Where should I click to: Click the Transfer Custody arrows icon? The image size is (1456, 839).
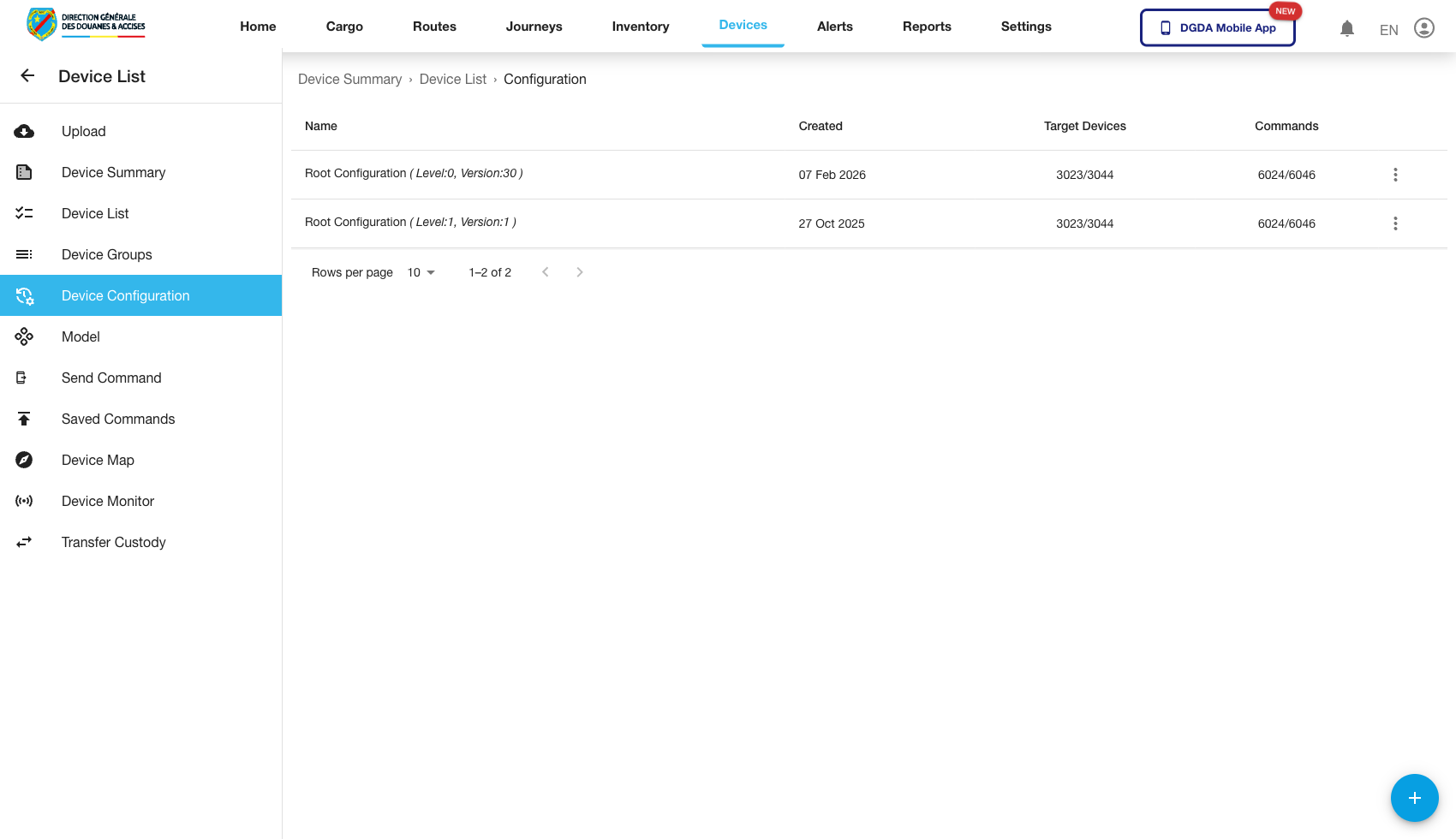pos(24,542)
